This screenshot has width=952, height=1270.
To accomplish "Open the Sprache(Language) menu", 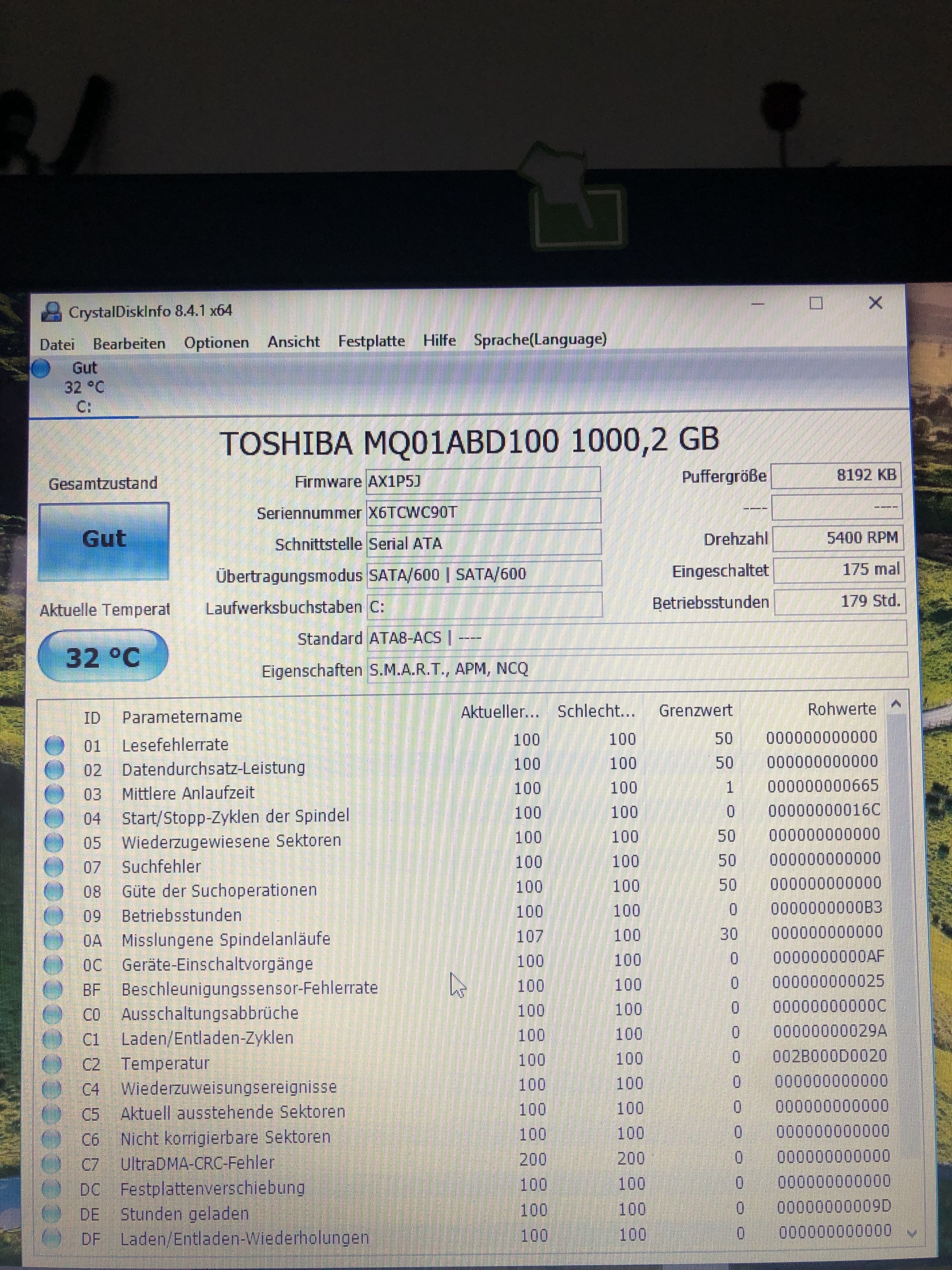I will click(540, 339).
